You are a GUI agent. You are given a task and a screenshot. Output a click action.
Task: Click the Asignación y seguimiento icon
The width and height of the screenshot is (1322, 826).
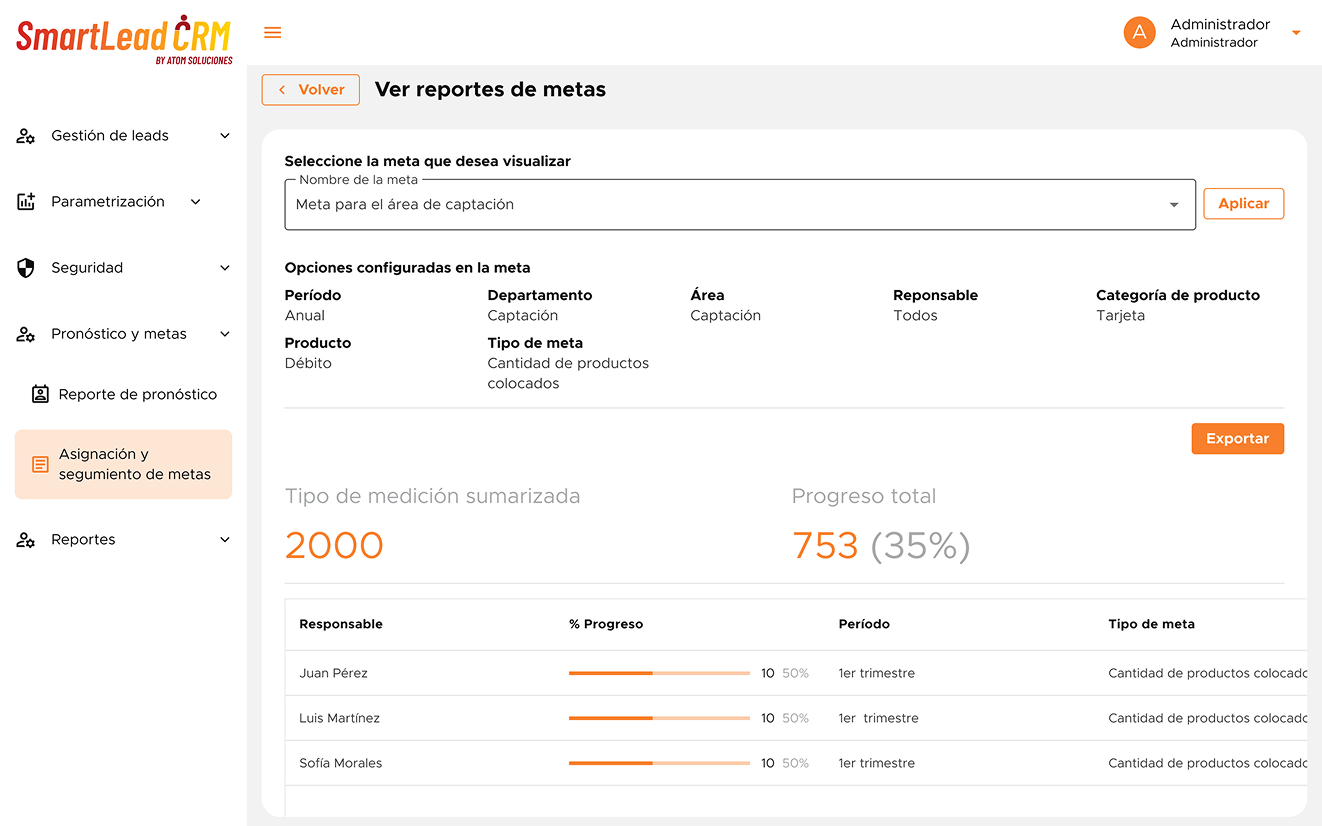(40, 464)
